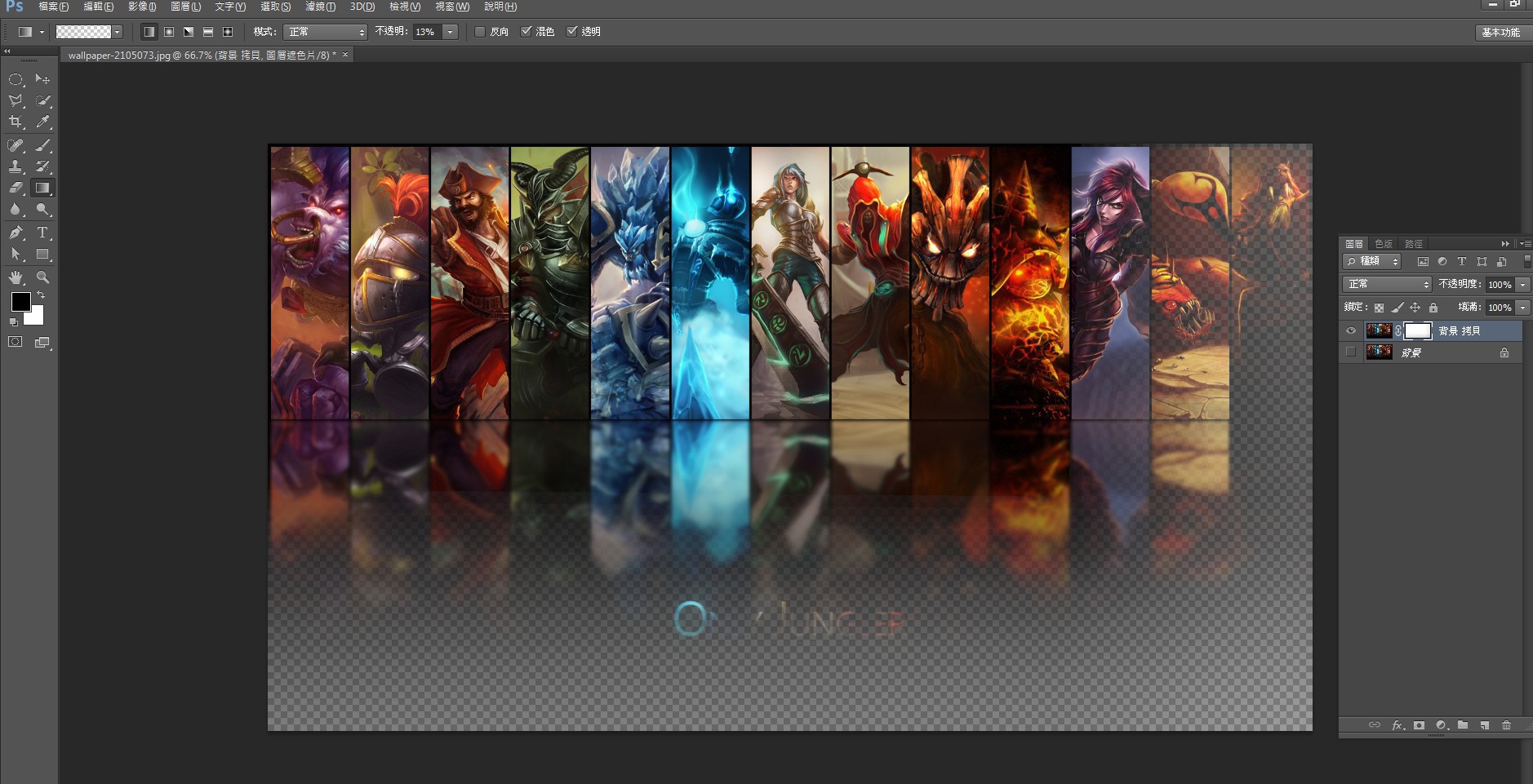The image size is (1533, 784).
Task: Filter layers by shape layers icon
Action: pos(1482,262)
